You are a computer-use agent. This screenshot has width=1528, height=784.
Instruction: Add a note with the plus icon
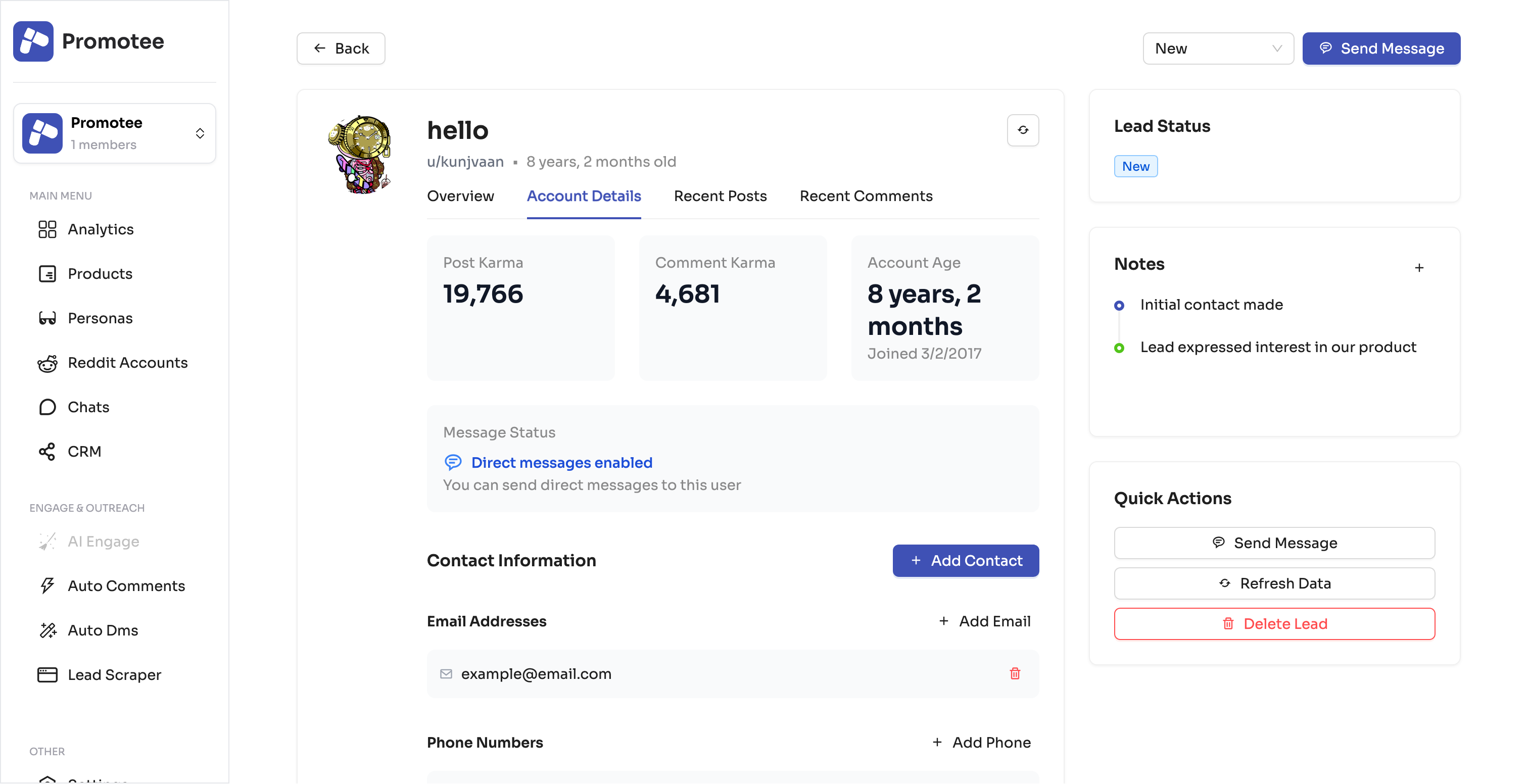[1419, 268]
